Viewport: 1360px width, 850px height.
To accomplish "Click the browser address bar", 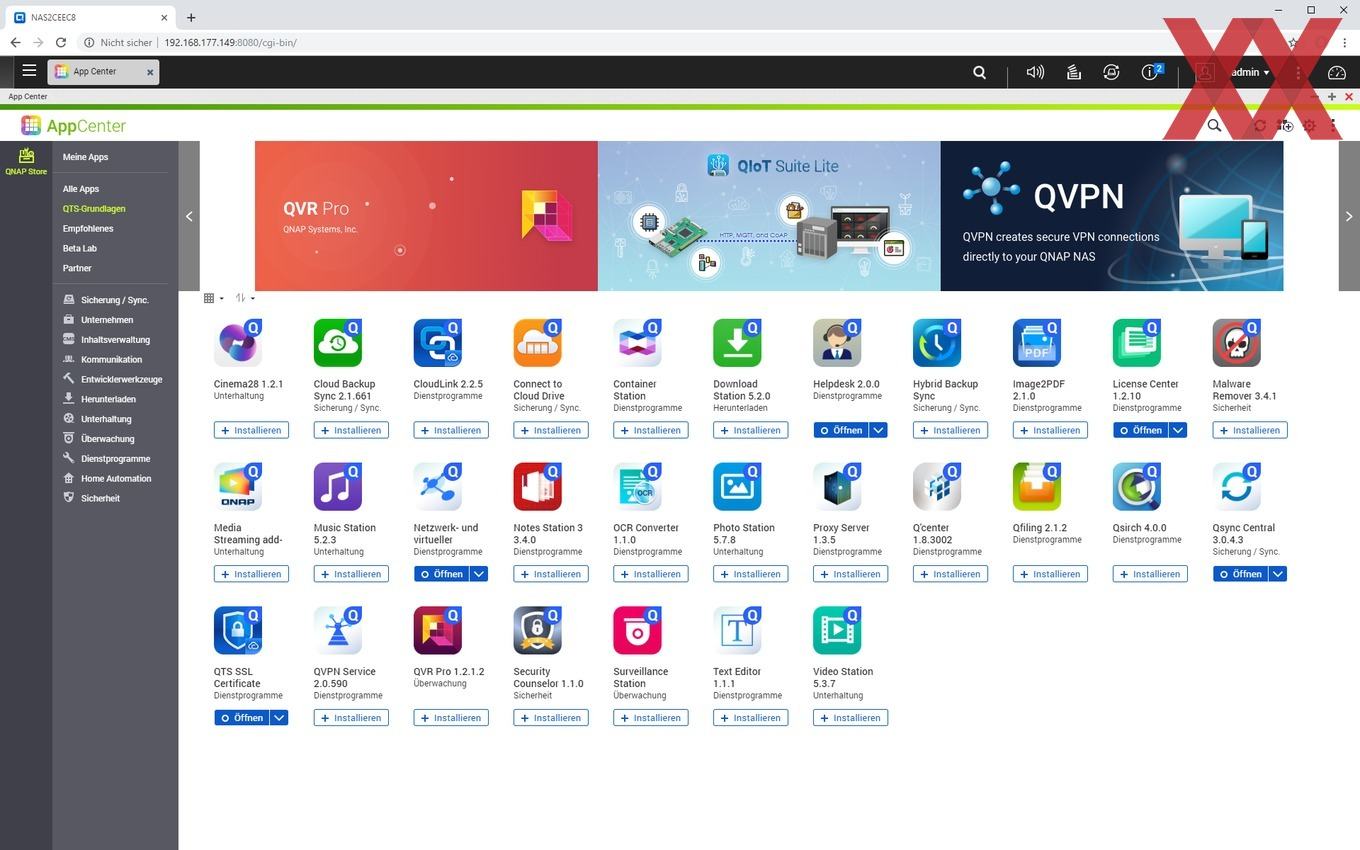I will pyautogui.click(x=680, y=42).
